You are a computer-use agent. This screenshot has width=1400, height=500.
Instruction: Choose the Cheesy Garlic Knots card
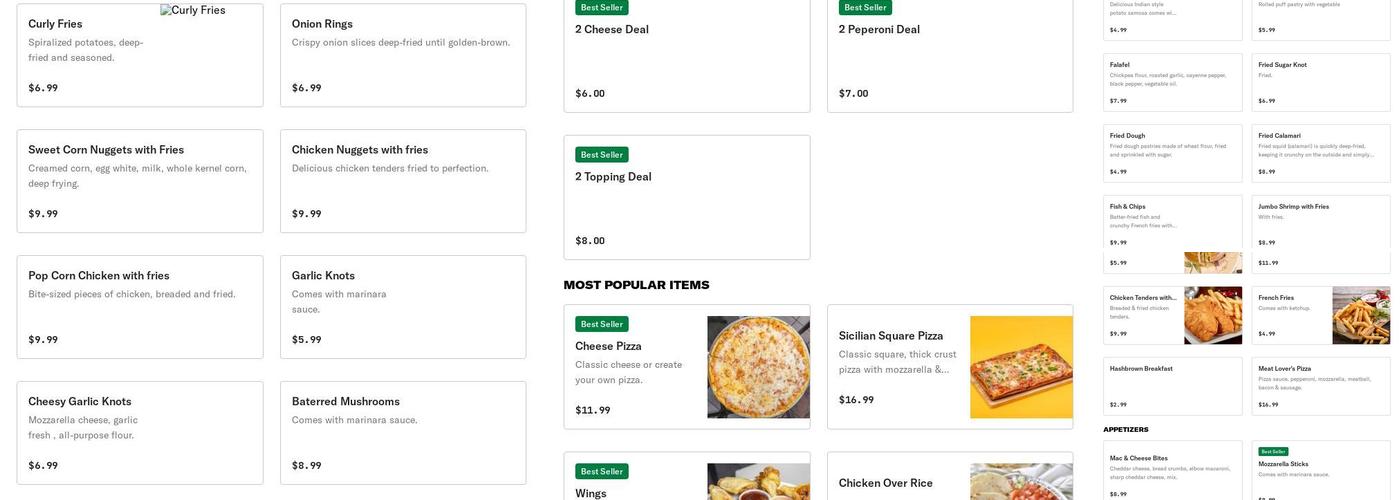click(140, 433)
